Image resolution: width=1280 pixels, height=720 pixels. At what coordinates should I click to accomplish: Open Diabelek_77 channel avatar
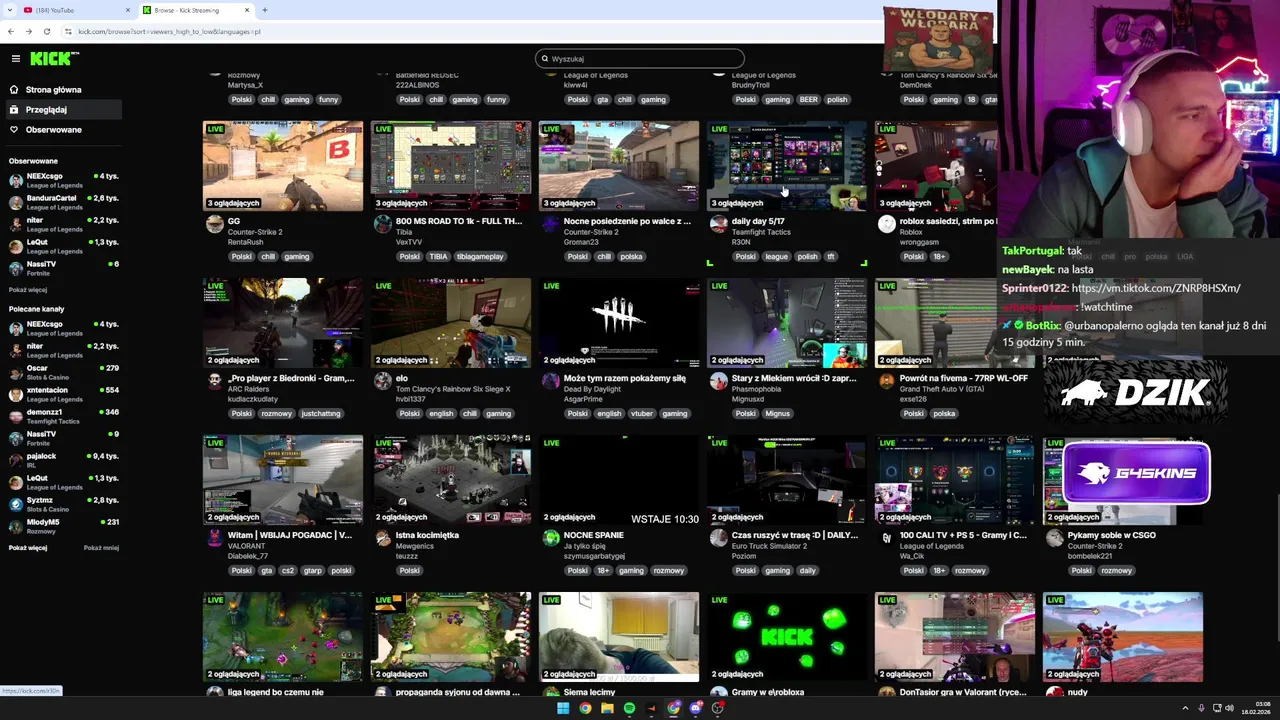214,539
